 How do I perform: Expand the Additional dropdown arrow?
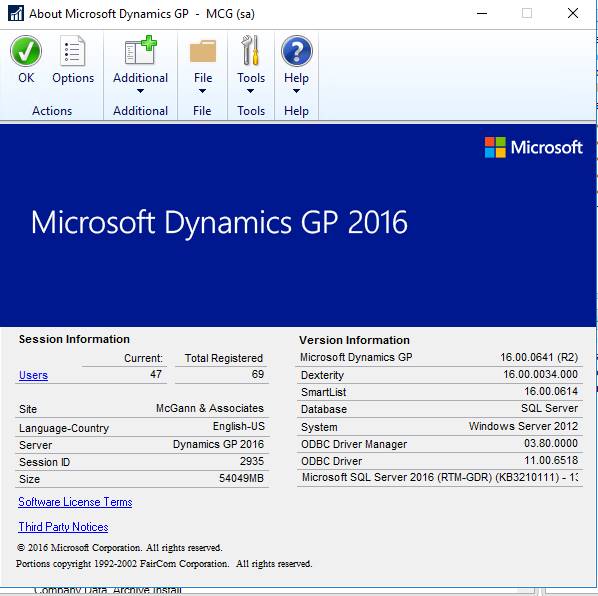pyautogui.click(x=140, y=91)
